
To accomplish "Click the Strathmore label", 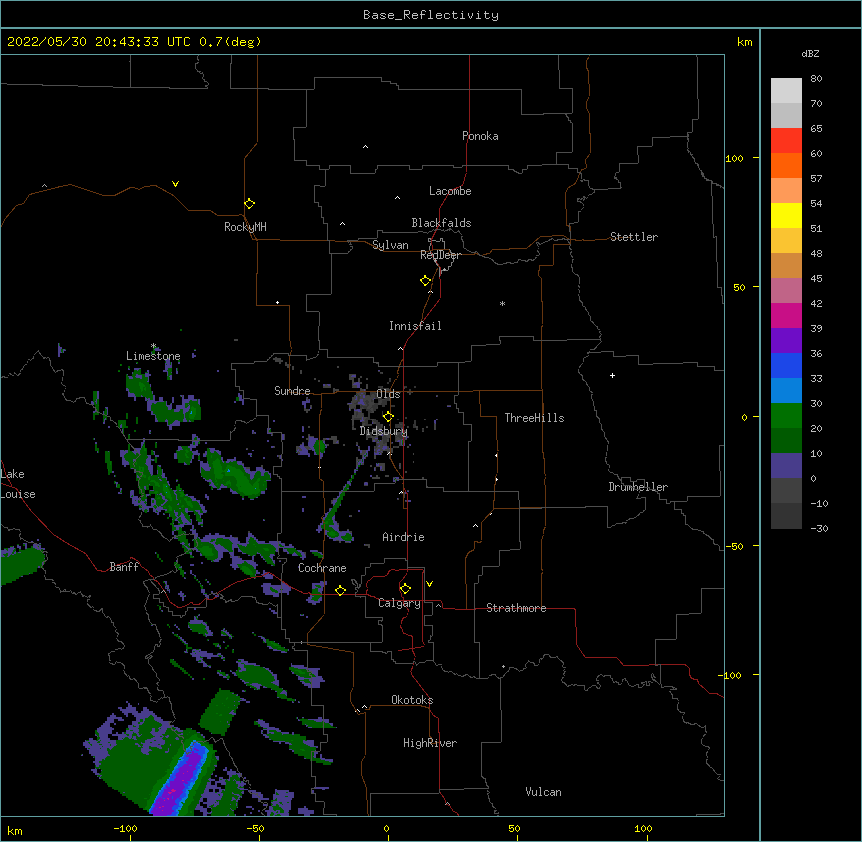I will click(516, 608).
